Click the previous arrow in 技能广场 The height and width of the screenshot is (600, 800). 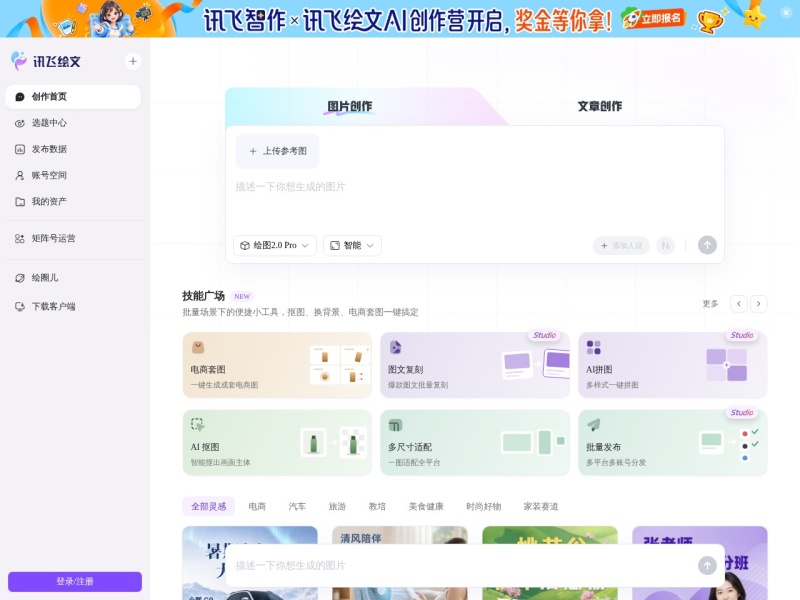click(739, 304)
